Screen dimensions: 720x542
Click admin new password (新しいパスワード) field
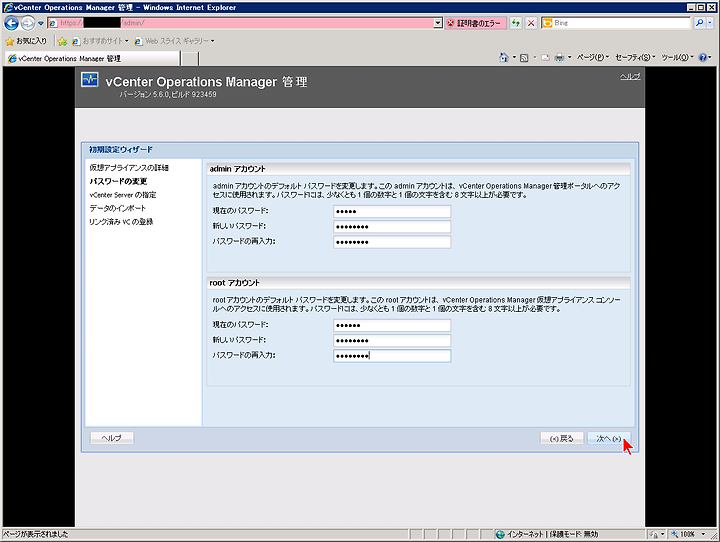click(x=392, y=226)
